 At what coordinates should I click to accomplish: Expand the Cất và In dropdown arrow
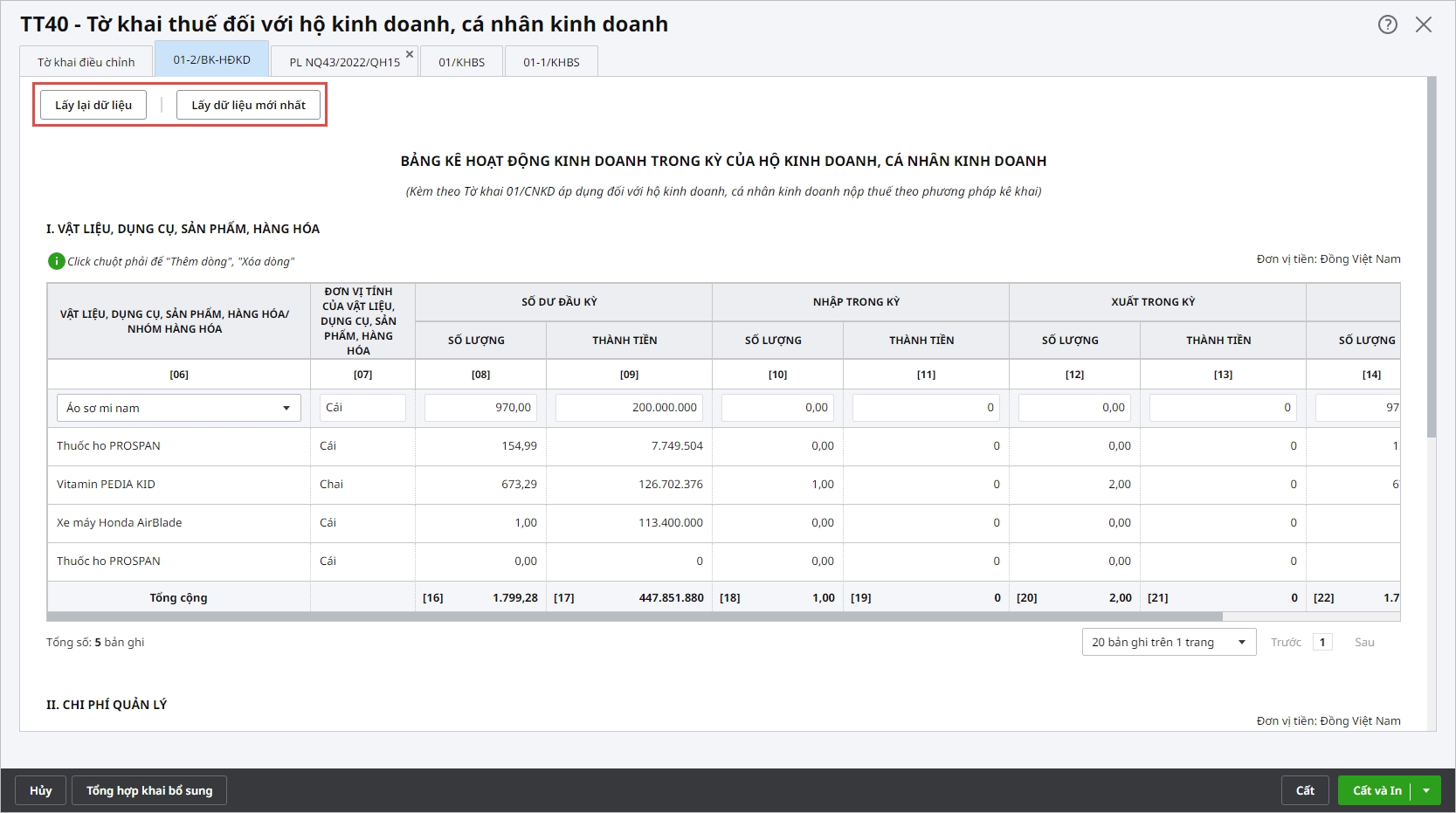[1426, 790]
